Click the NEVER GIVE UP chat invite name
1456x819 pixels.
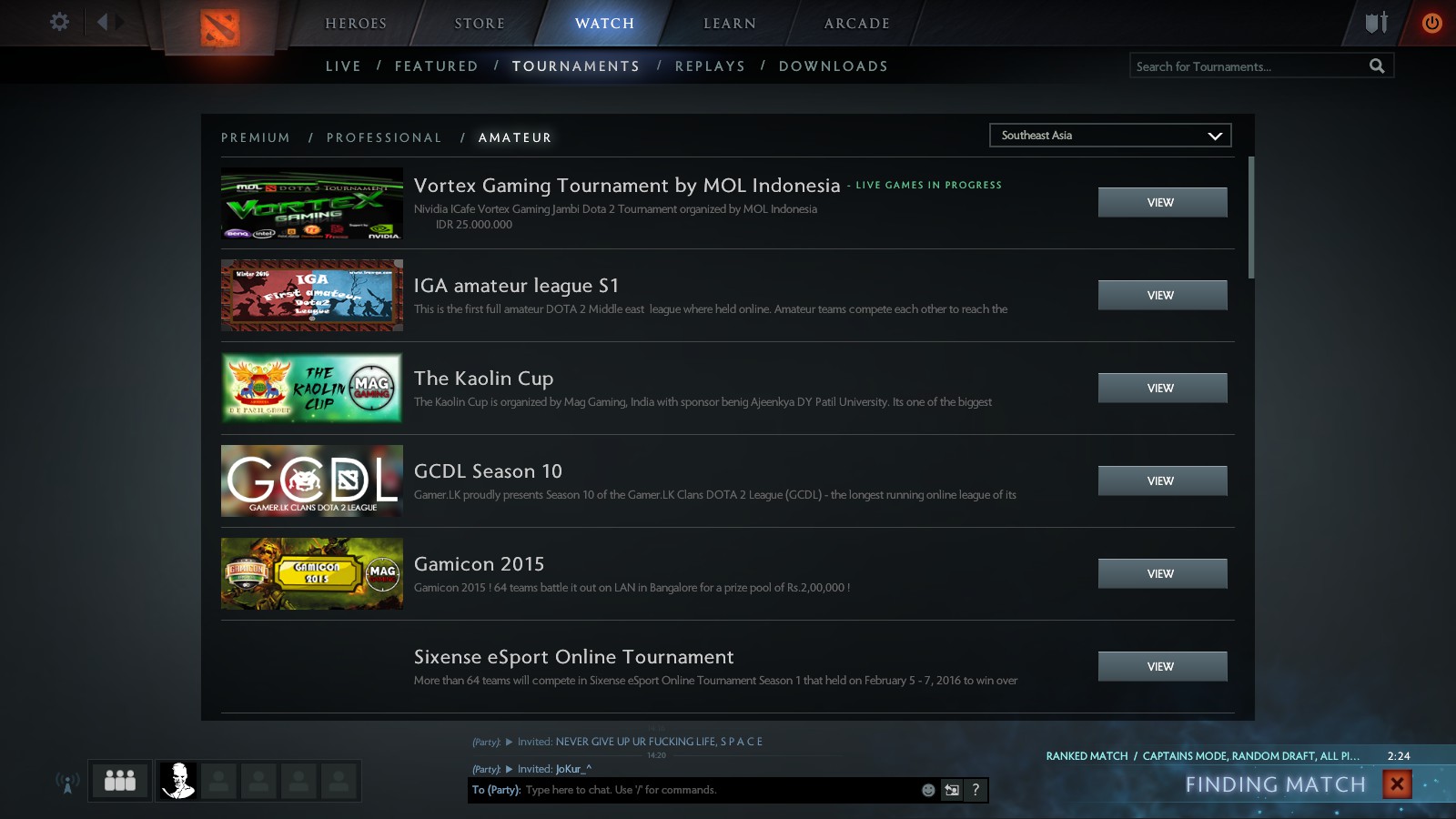point(659,742)
